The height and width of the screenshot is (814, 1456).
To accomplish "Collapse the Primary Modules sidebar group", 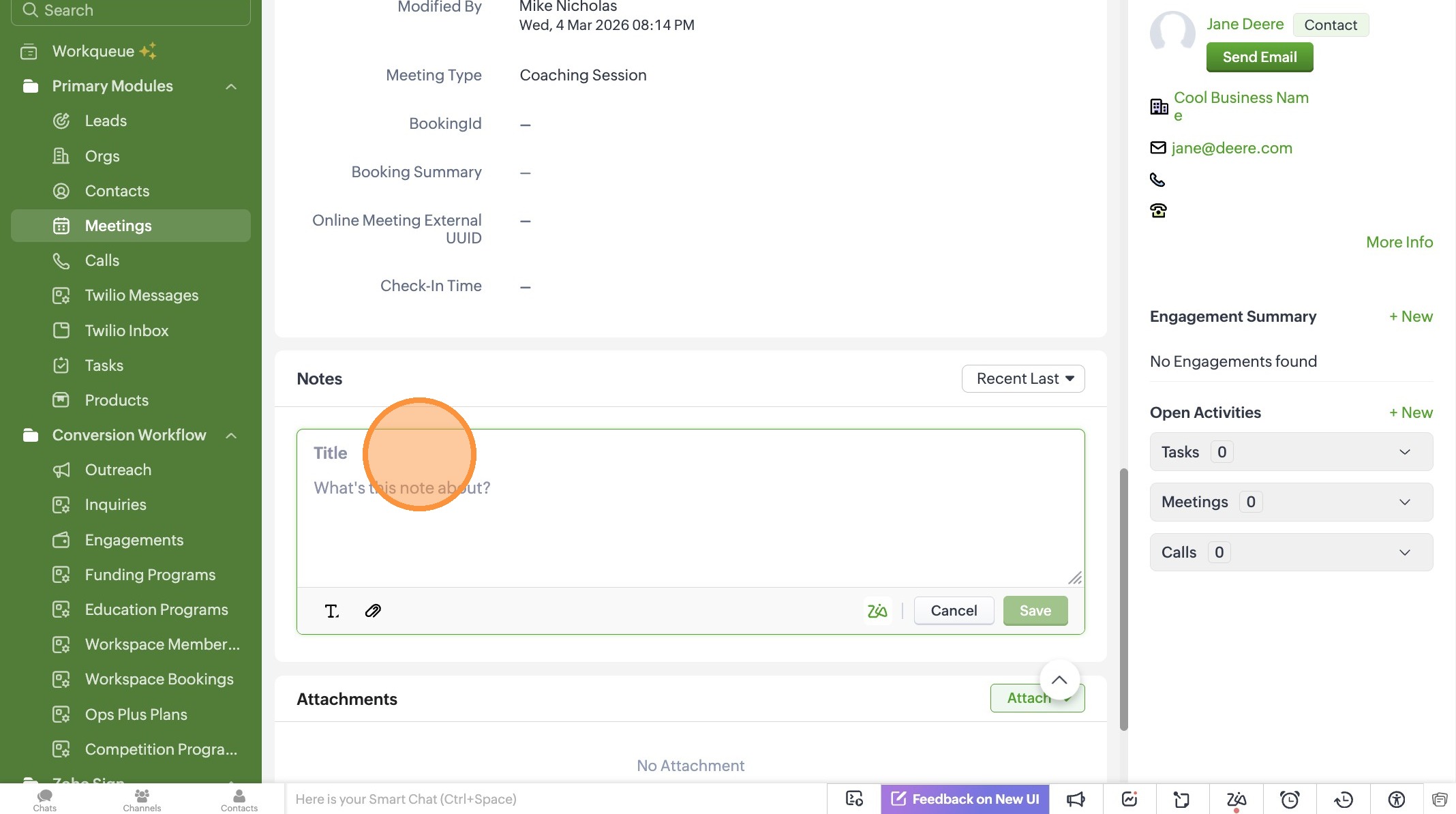I will click(x=231, y=87).
